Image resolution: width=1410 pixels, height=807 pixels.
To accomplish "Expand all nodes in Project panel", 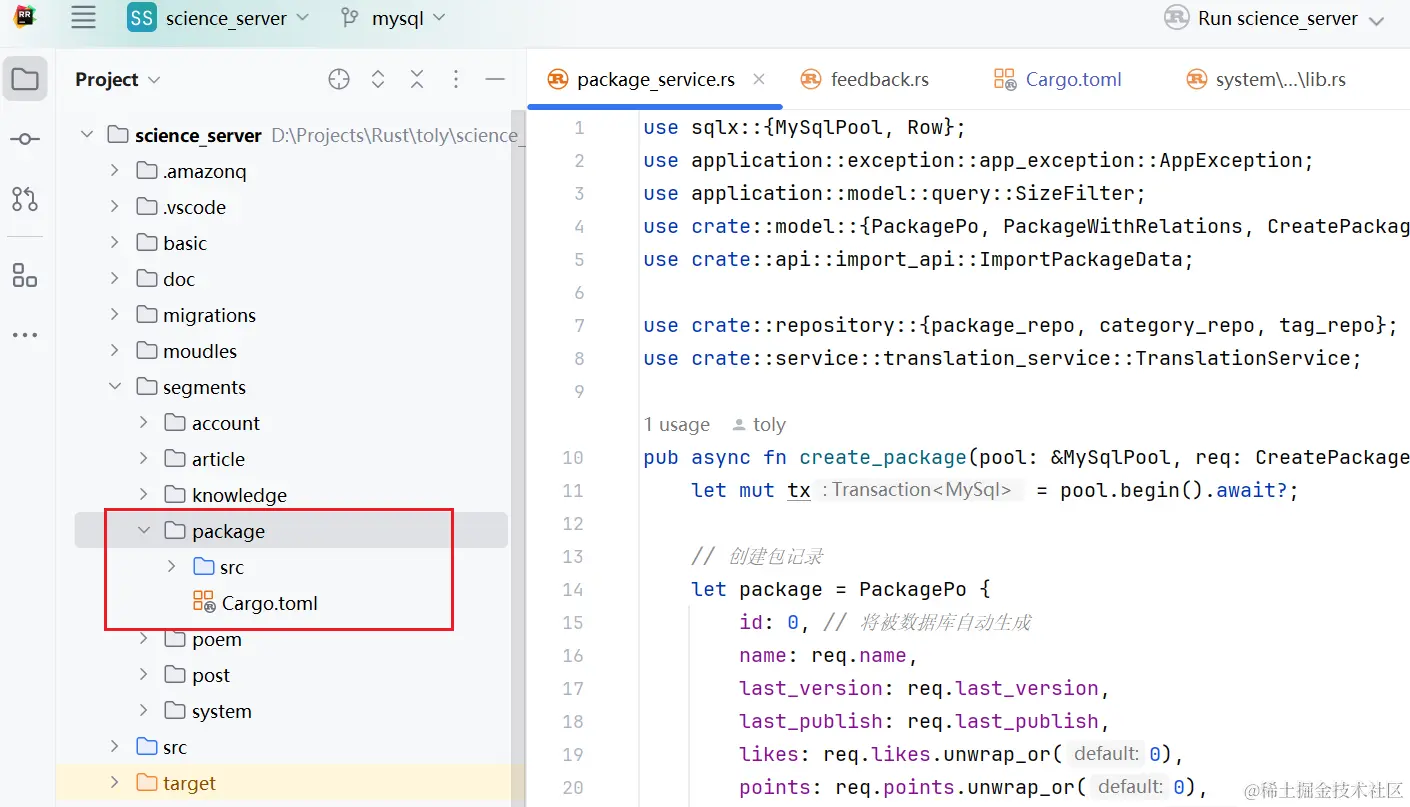I will coord(378,79).
